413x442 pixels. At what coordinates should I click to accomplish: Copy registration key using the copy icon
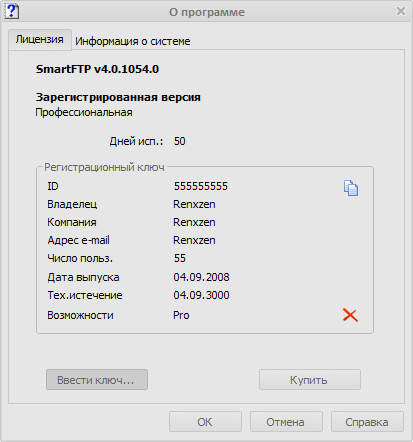[351, 188]
